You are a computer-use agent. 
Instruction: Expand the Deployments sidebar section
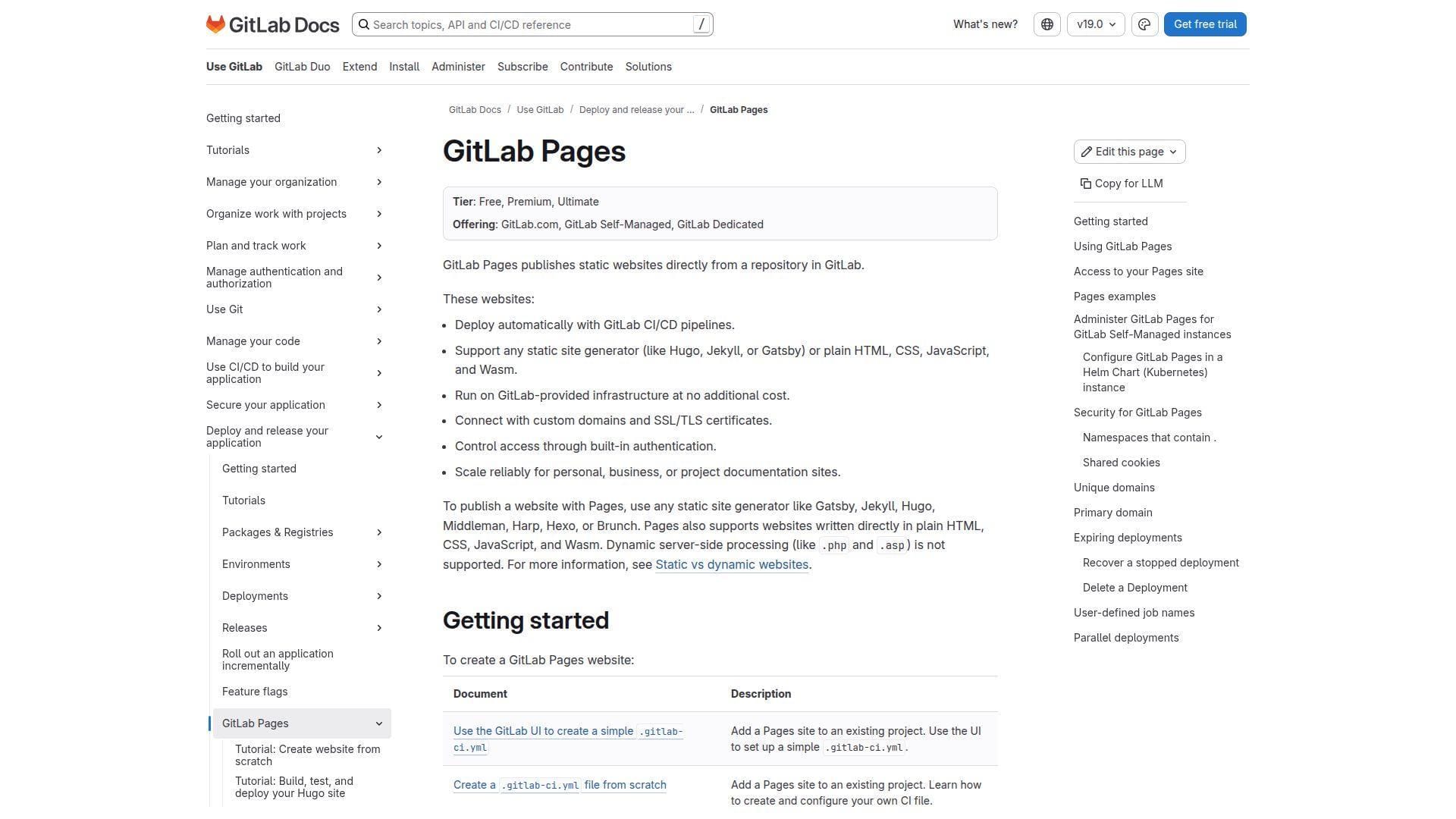[378, 596]
